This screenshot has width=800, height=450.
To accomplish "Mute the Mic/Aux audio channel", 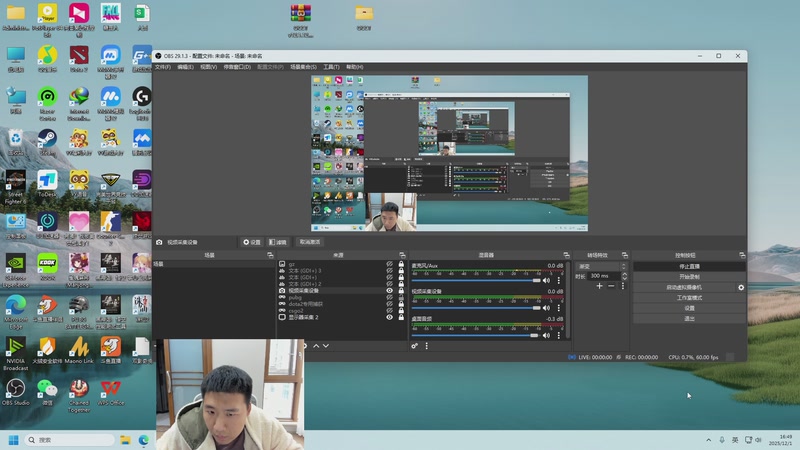I will (x=546, y=281).
